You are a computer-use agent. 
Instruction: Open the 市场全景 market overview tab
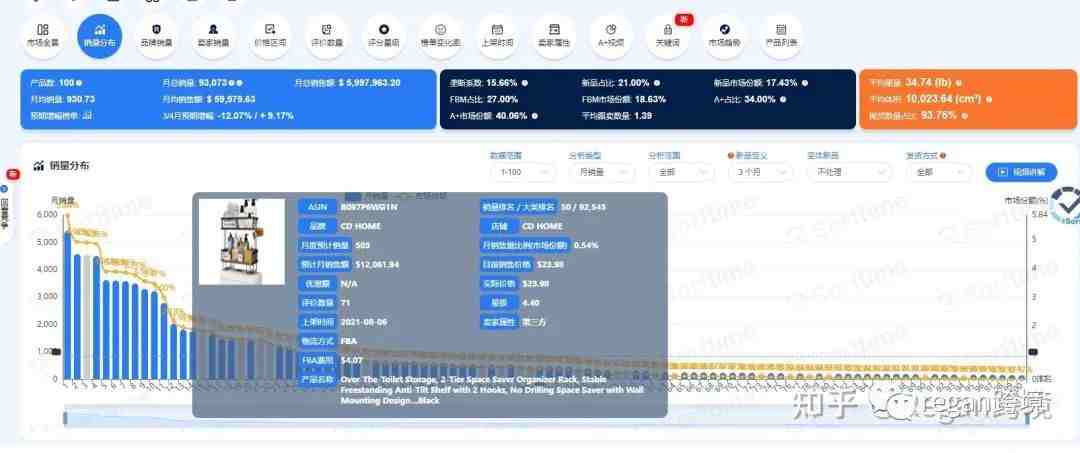(43, 36)
